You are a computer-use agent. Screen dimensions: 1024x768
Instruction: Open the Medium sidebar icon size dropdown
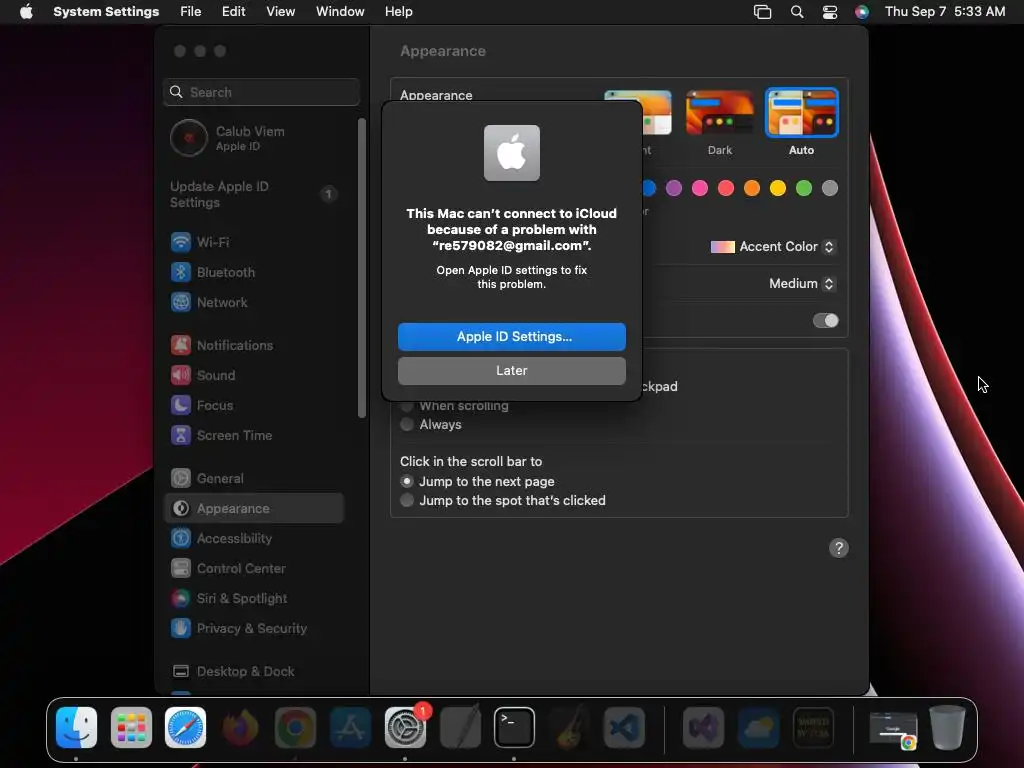pyautogui.click(x=801, y=283)
